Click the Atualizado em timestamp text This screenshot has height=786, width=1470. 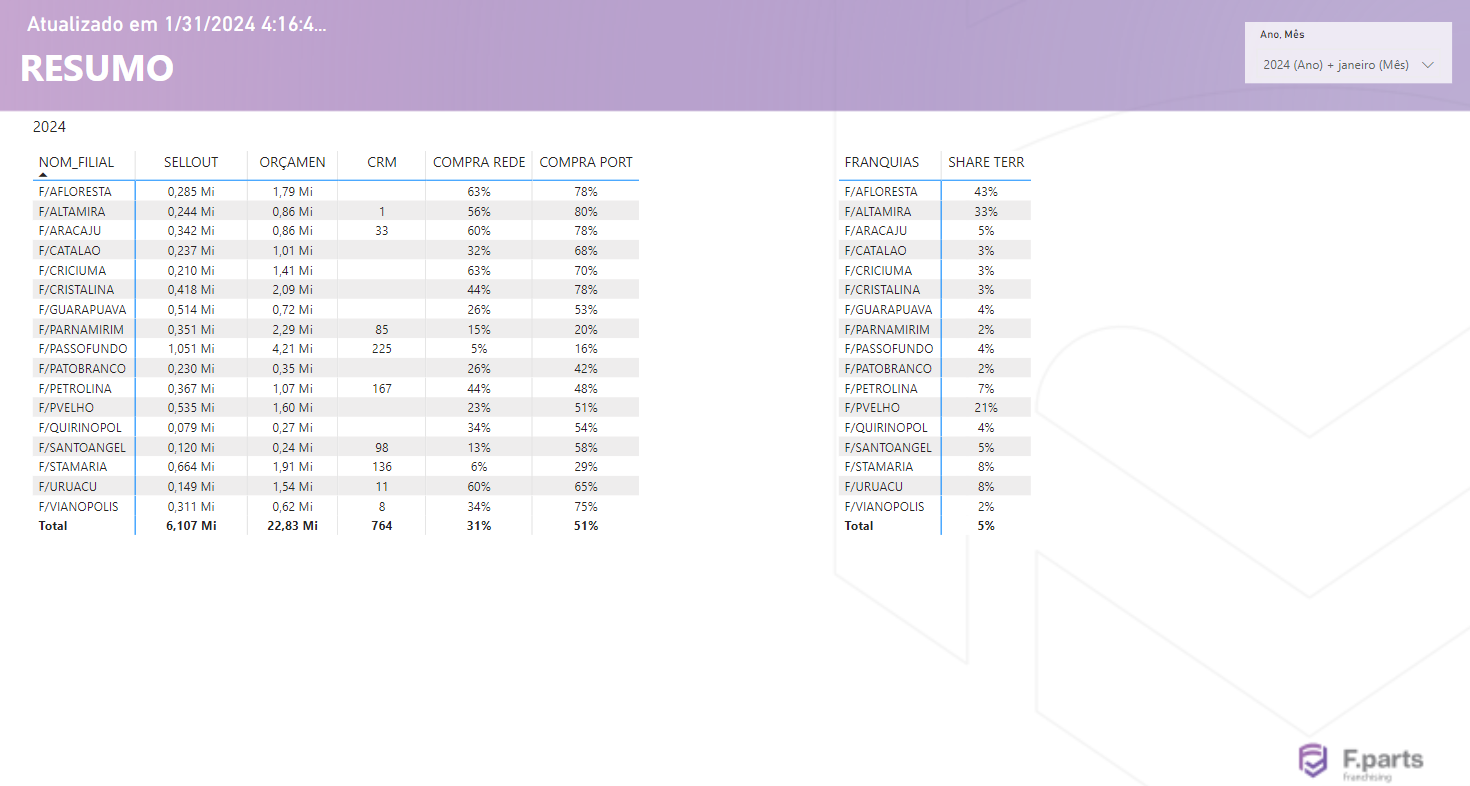(x=176, y=25)
